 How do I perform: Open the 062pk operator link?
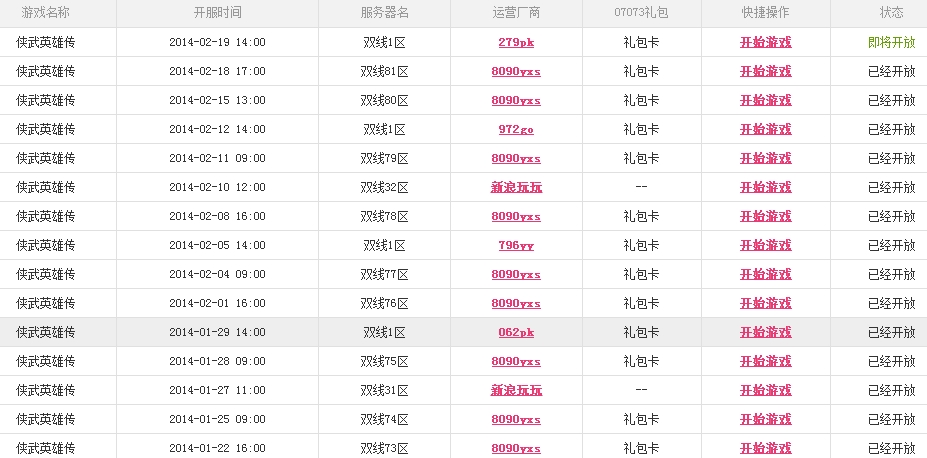[x=516, y=333]
